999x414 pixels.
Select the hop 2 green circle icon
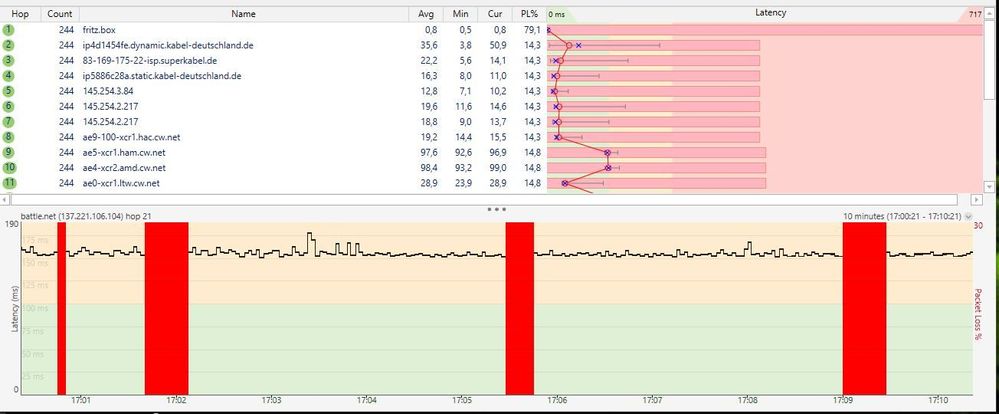(8, 45)
